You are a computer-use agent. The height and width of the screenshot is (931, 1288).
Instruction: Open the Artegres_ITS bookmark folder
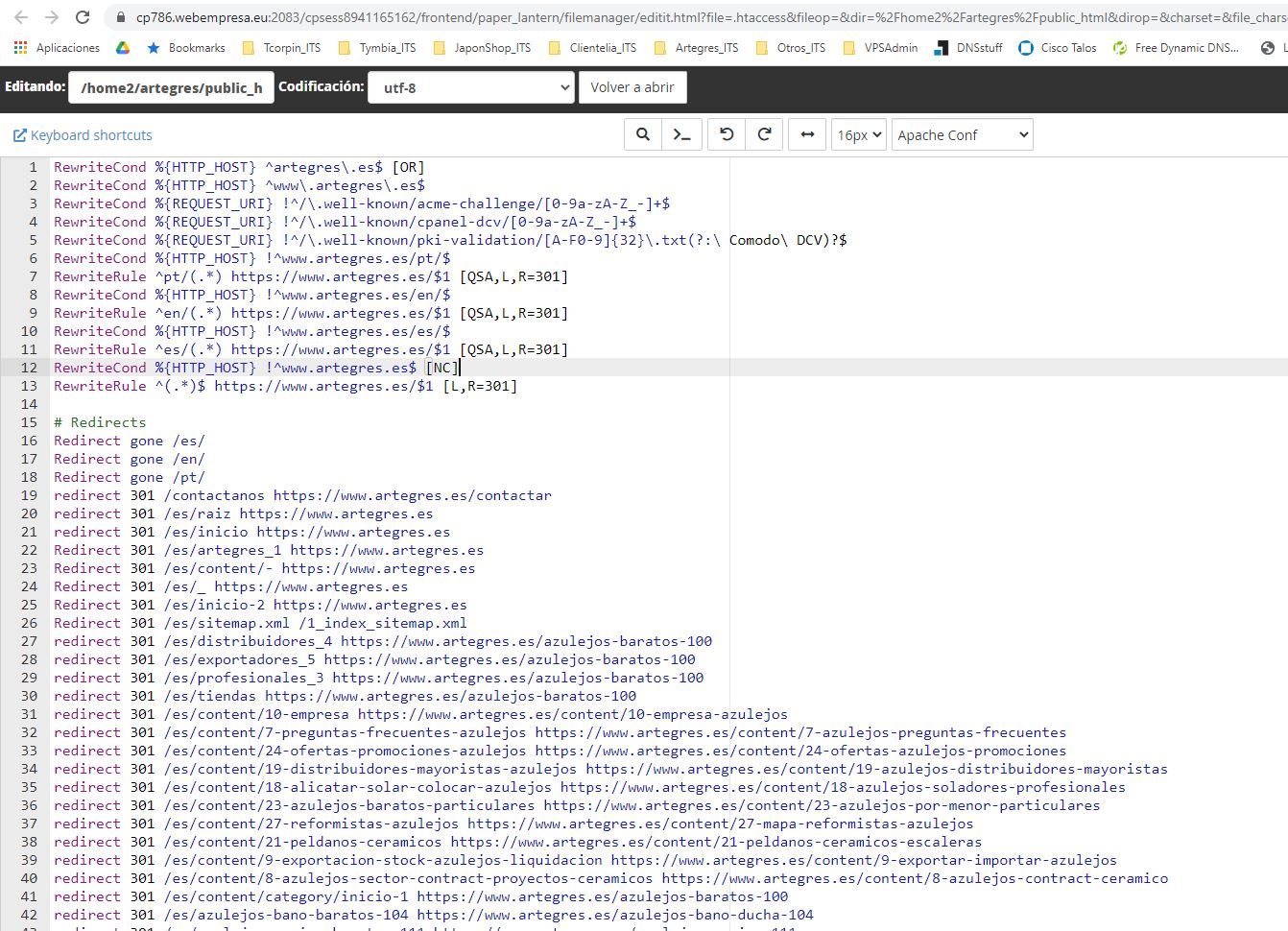click(696, 48)
